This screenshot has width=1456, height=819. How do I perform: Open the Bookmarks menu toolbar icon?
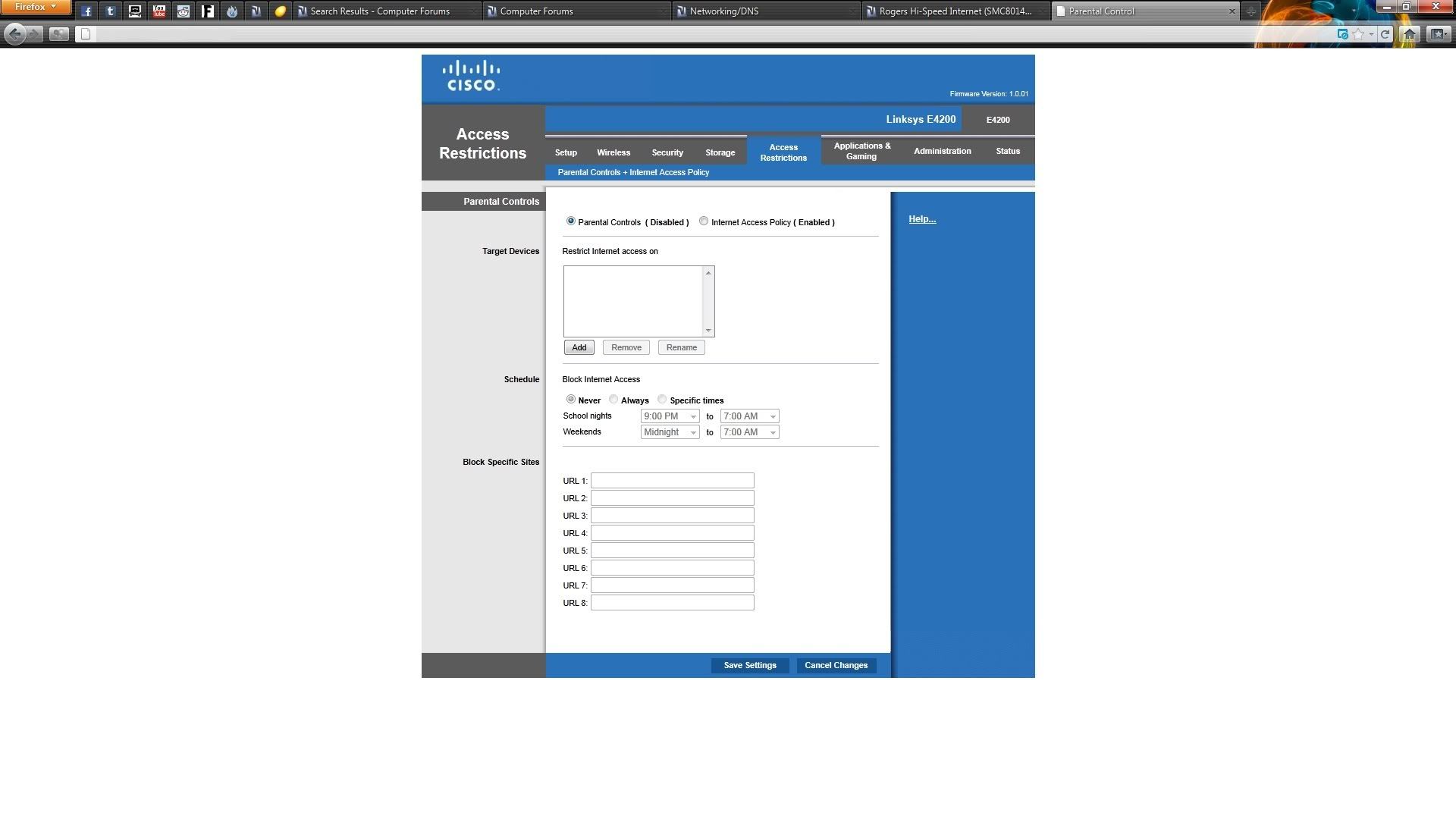click(1439, 34)
